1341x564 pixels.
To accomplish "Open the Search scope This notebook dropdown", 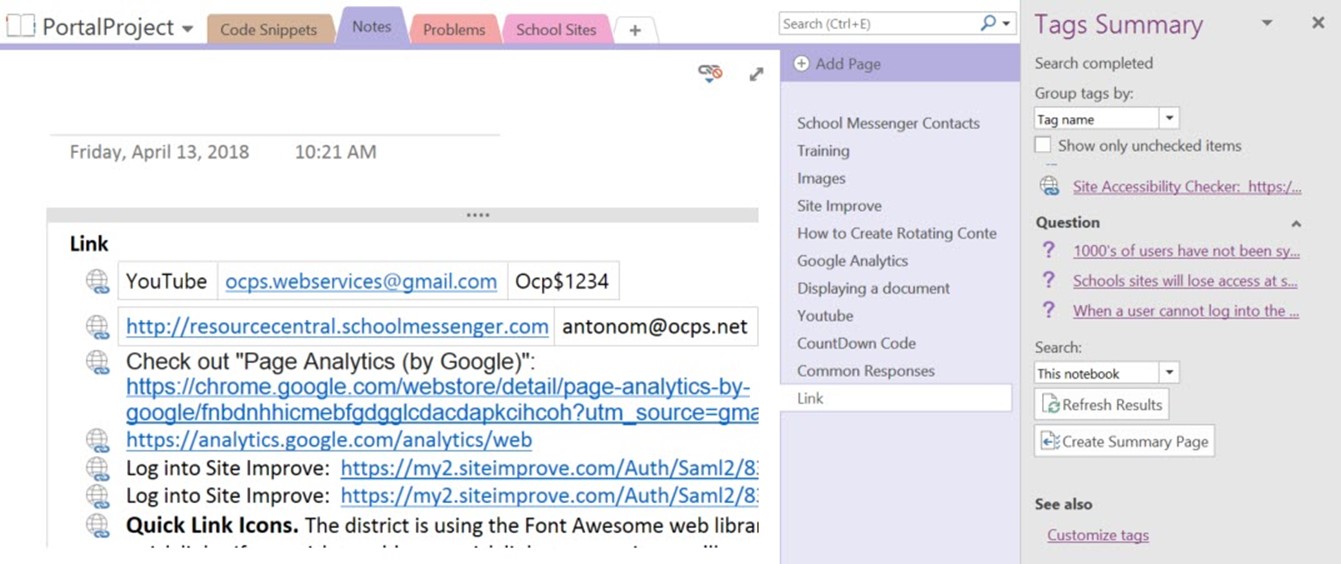I will tap(1169, 373).
